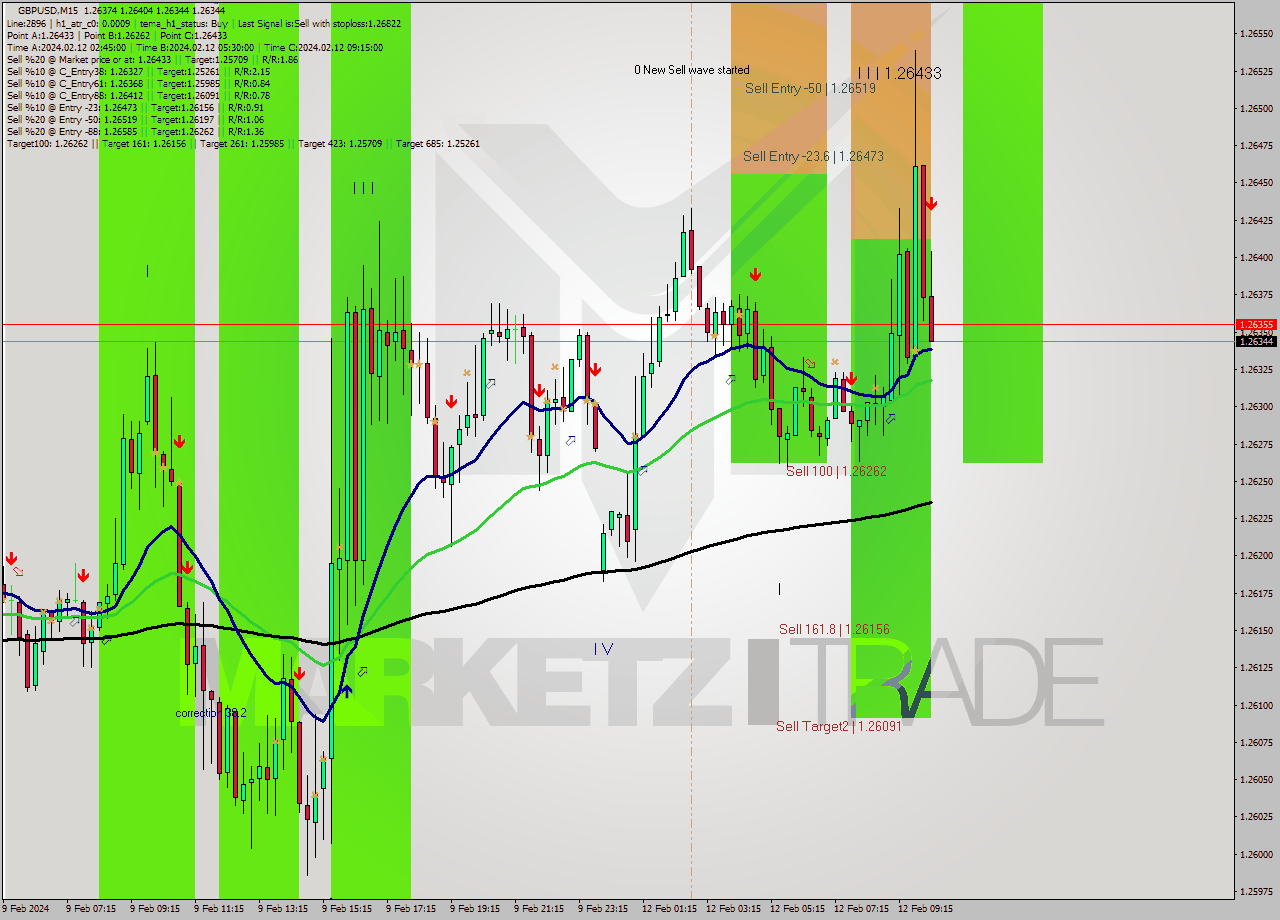The height and width of the screenshot is (920, 1280).
Task: Select the 'Sell Target2 | 1.26091' label
Action: [x=838, y=726]
